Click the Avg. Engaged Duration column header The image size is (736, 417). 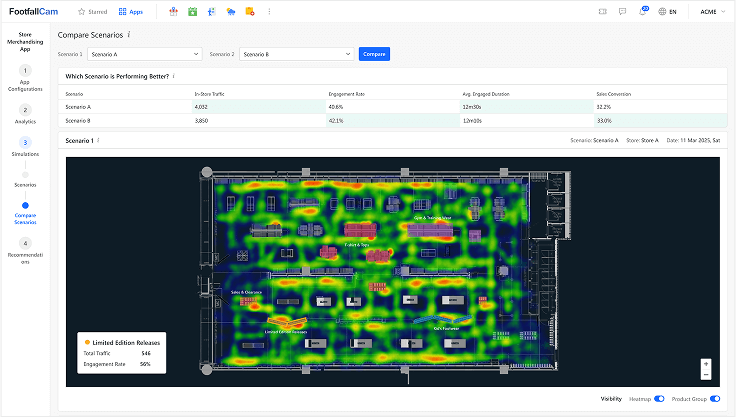[486, 94]
